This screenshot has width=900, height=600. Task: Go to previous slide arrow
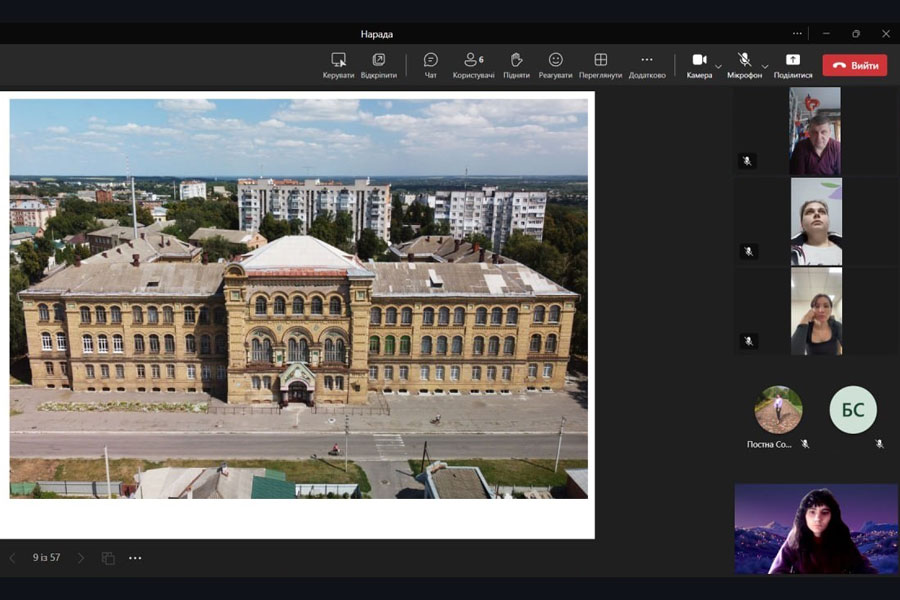[12, 558]
